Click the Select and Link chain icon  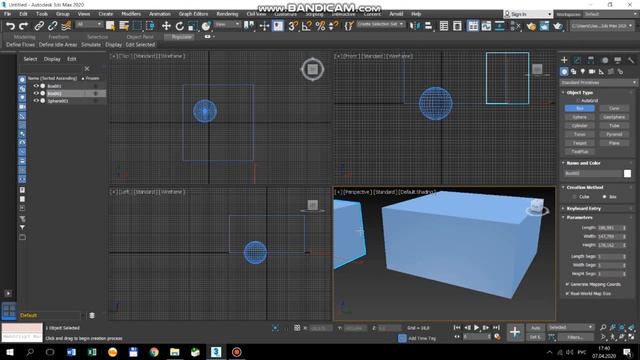[x=39, y=26]
